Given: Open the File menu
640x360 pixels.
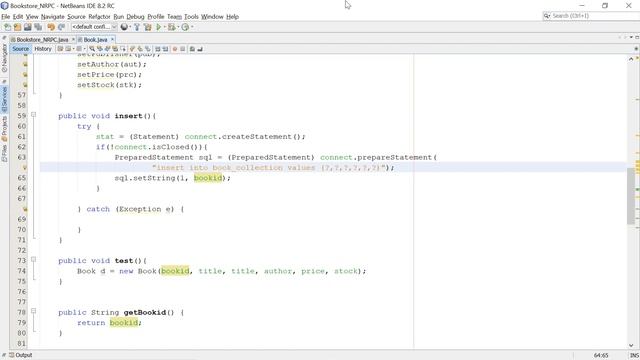Looking at the screenshot, I should pyautogui.click(x=6, y=17).
